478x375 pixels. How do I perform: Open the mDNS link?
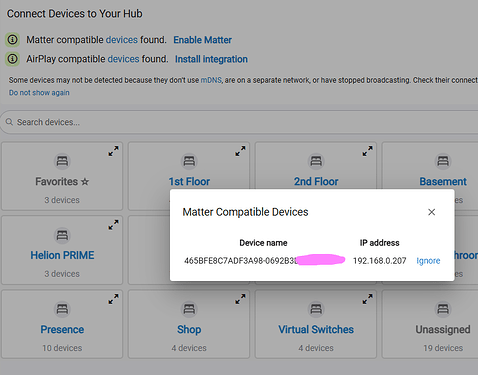coord(211,80)
